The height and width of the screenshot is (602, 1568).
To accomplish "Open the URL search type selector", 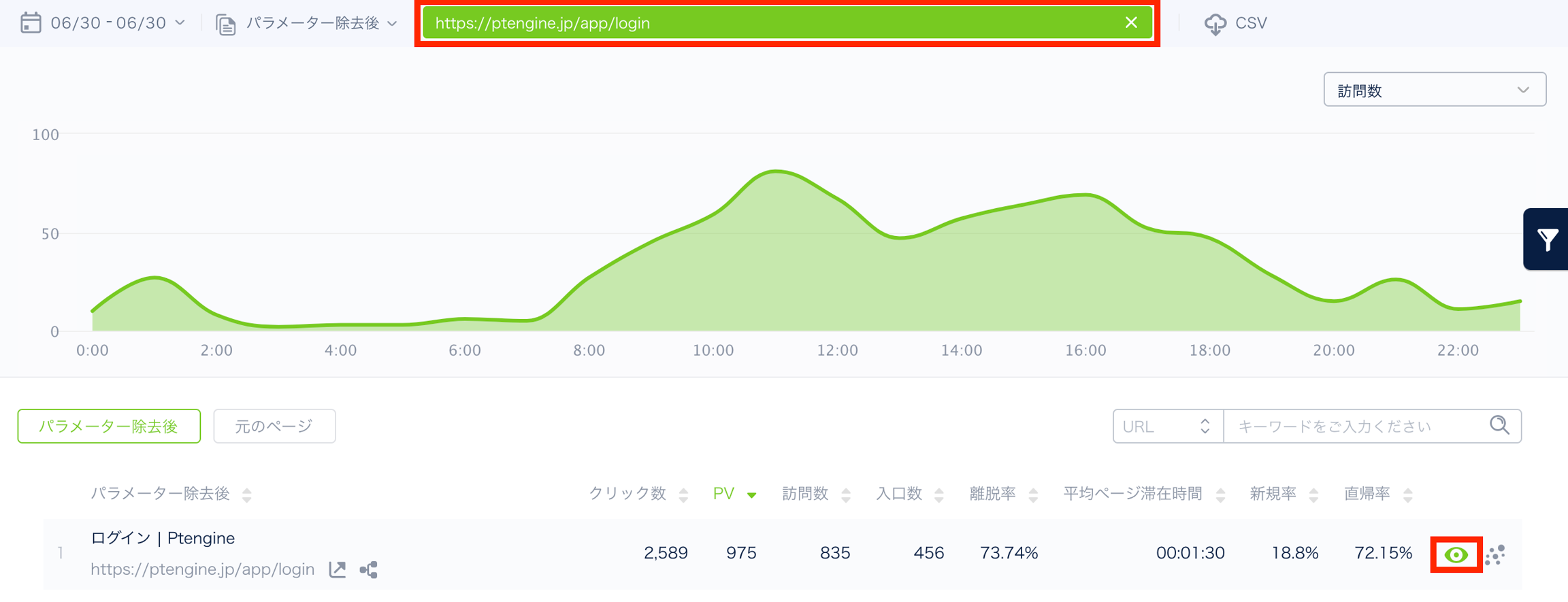I will coord(1167,427).
